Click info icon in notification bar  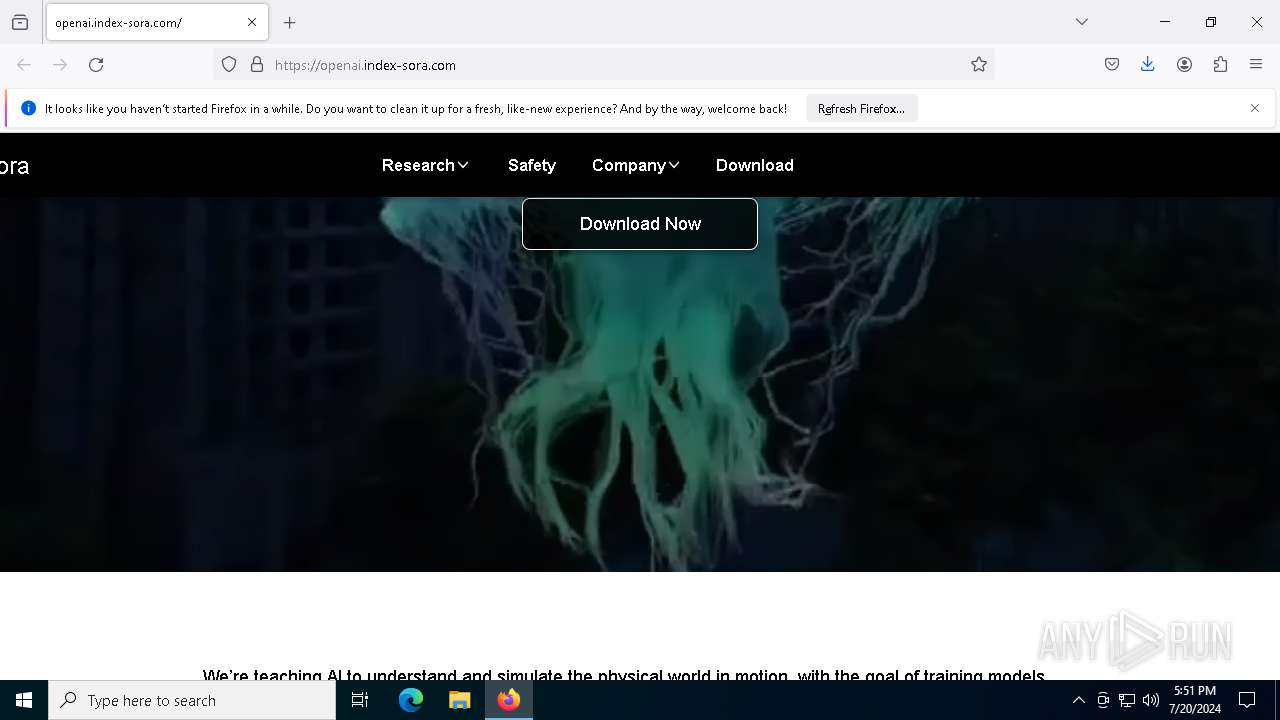[x=28, y=108]
